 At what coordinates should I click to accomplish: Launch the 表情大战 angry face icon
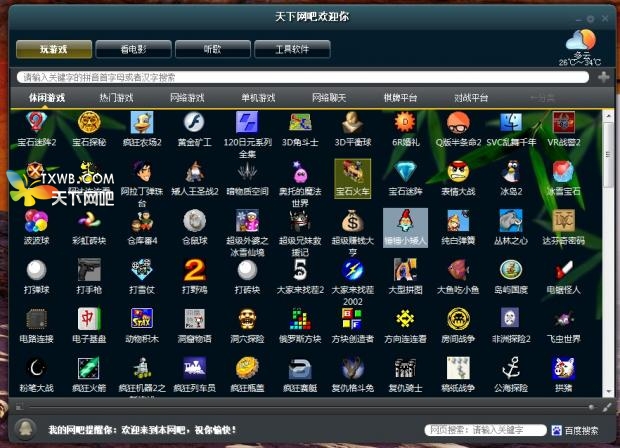point(458,172)
